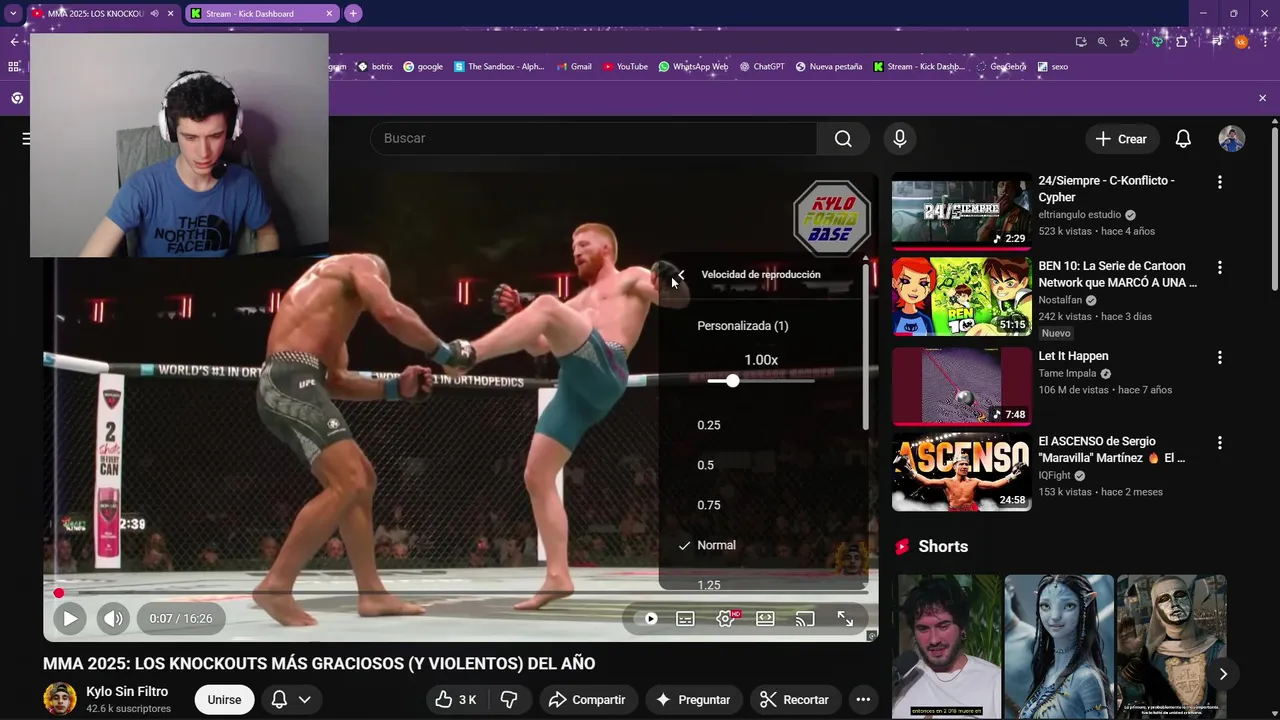Open the browser profile avatar icon

click(1241, 42)
